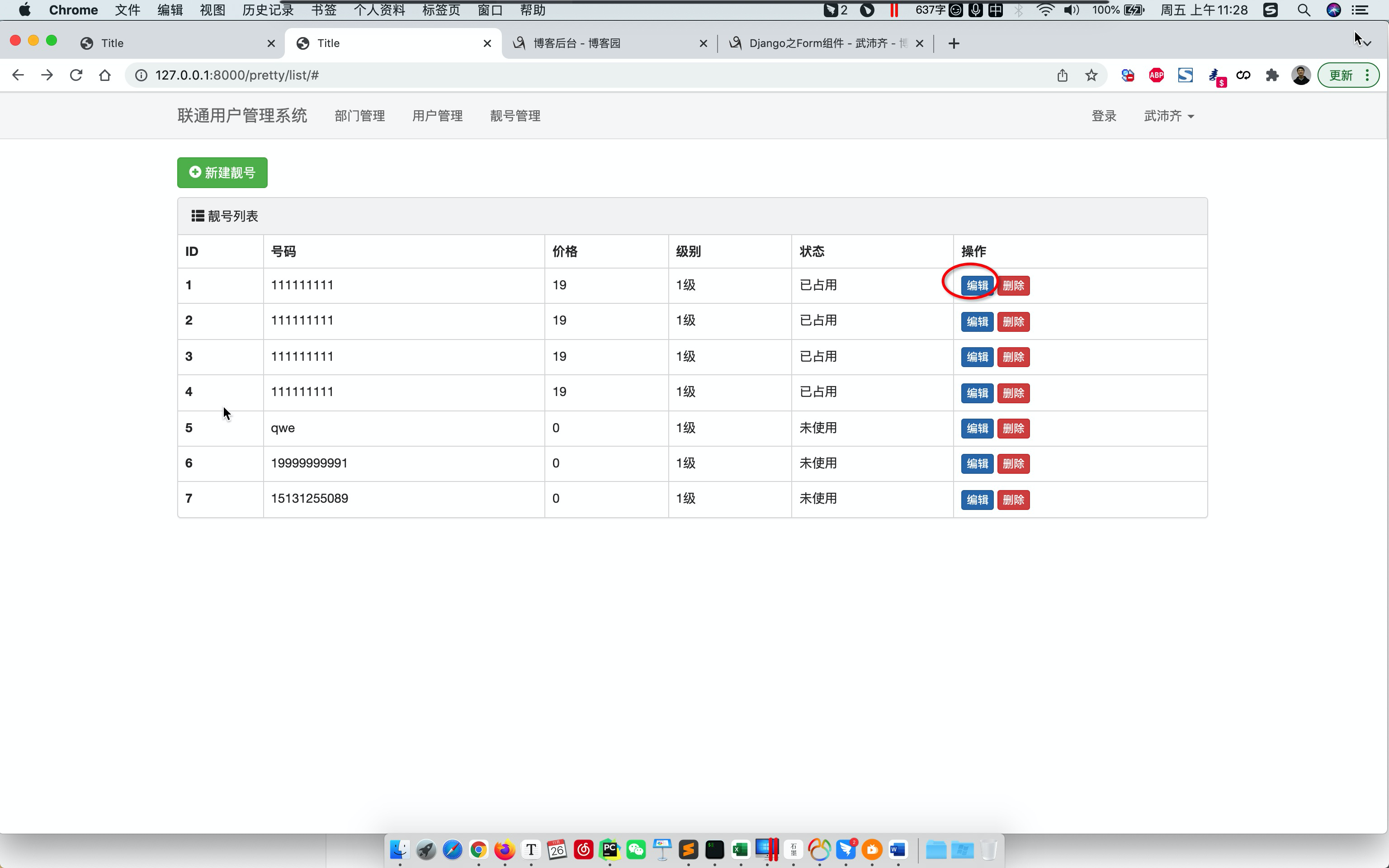Open PyCharm from the Dock

click(x=609, y=849)
